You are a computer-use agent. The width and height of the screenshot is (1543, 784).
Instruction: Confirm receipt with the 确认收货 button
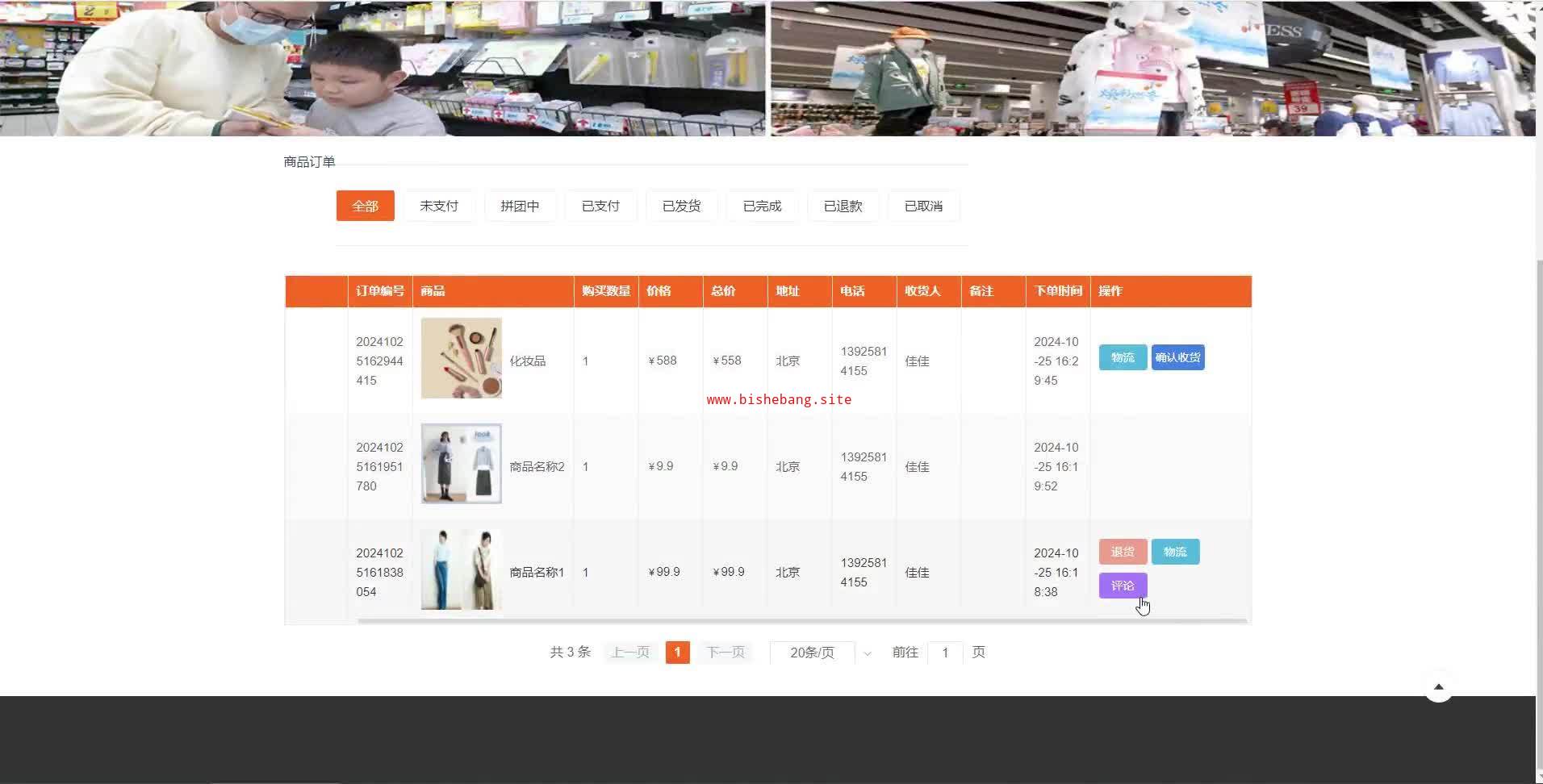(1177, 357)
